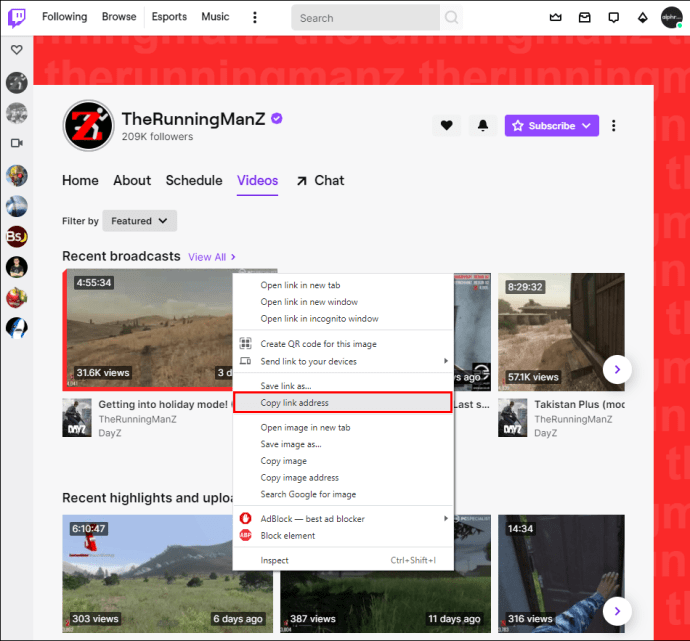690x641 pixels.
Task: Click next arrow on Recent broadcasts carousel
Action: 617,370
